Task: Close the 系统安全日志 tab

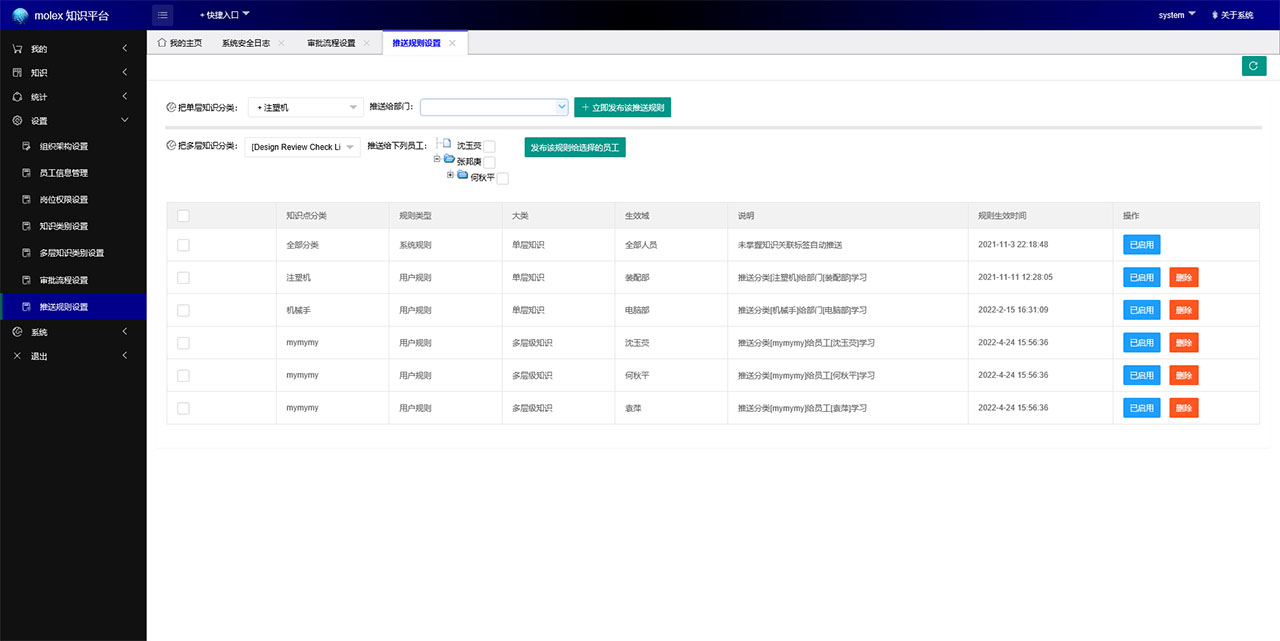Action: [x=281, y=43]
